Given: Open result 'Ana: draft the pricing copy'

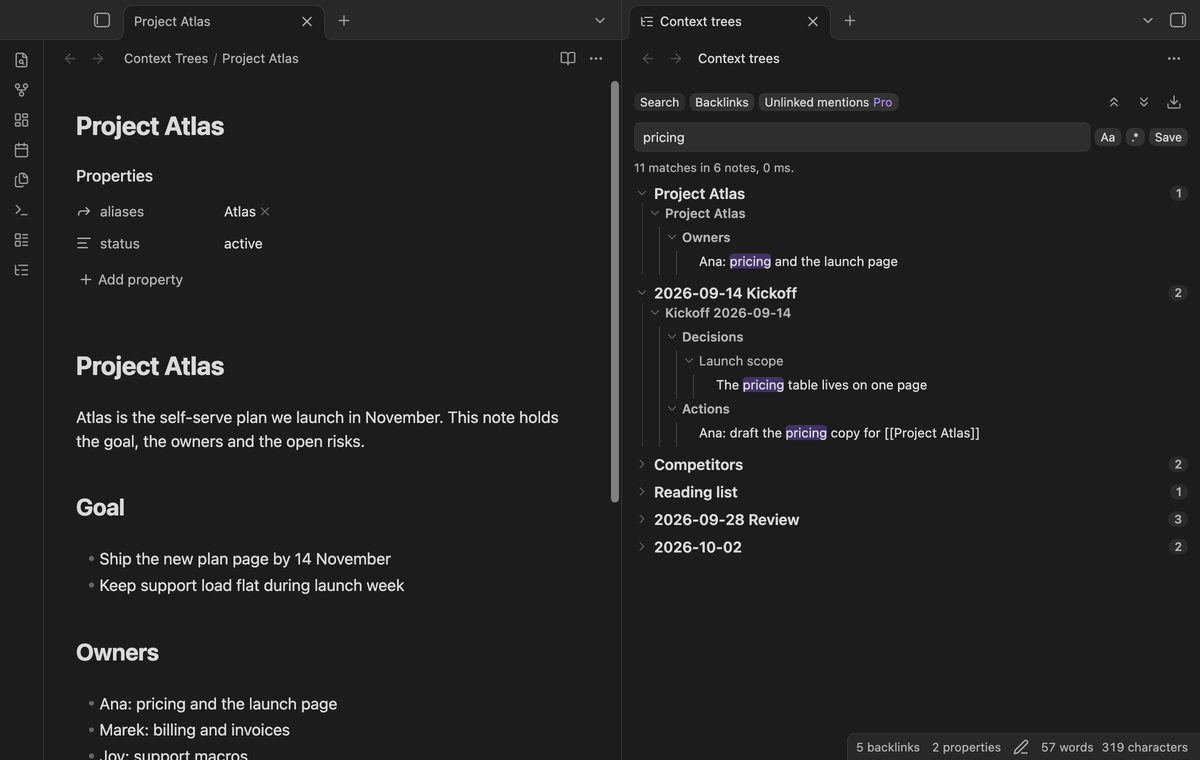Looking at the screenshot, I should tap(839, 433).
